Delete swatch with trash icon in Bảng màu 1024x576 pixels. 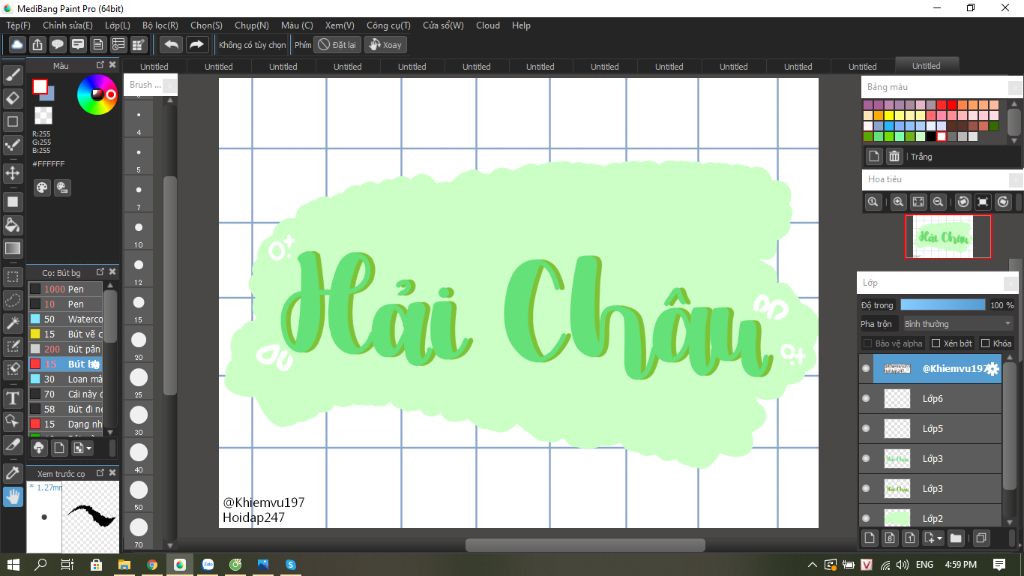pyautogui.click(x=894, y=156)
